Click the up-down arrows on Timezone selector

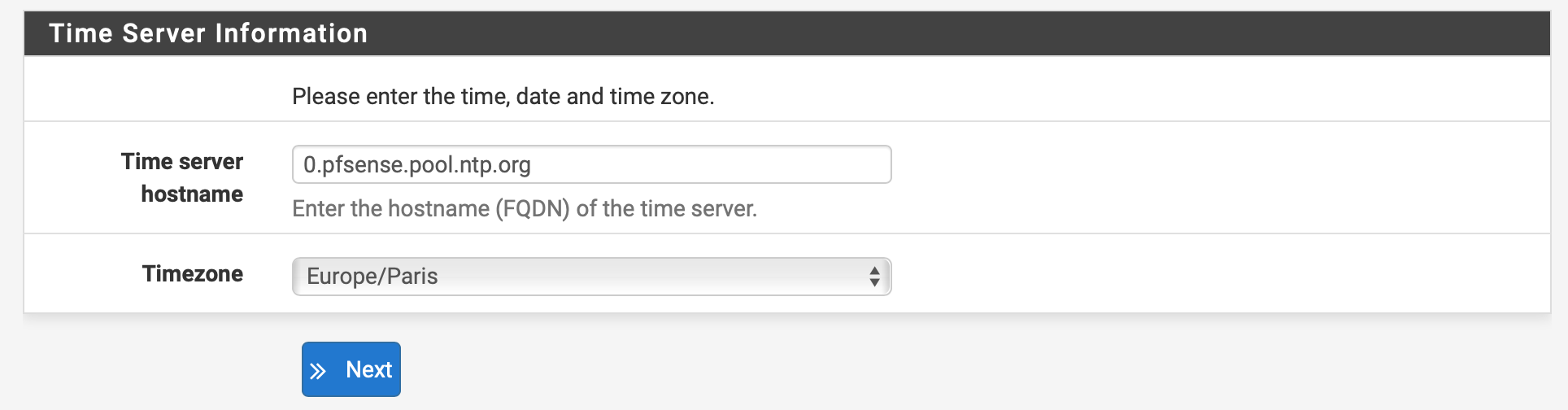pos(874,277)
